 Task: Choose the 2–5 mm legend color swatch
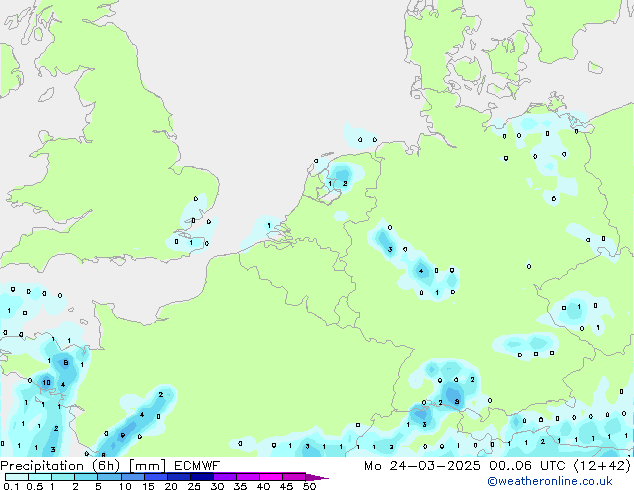pos(86,477)
